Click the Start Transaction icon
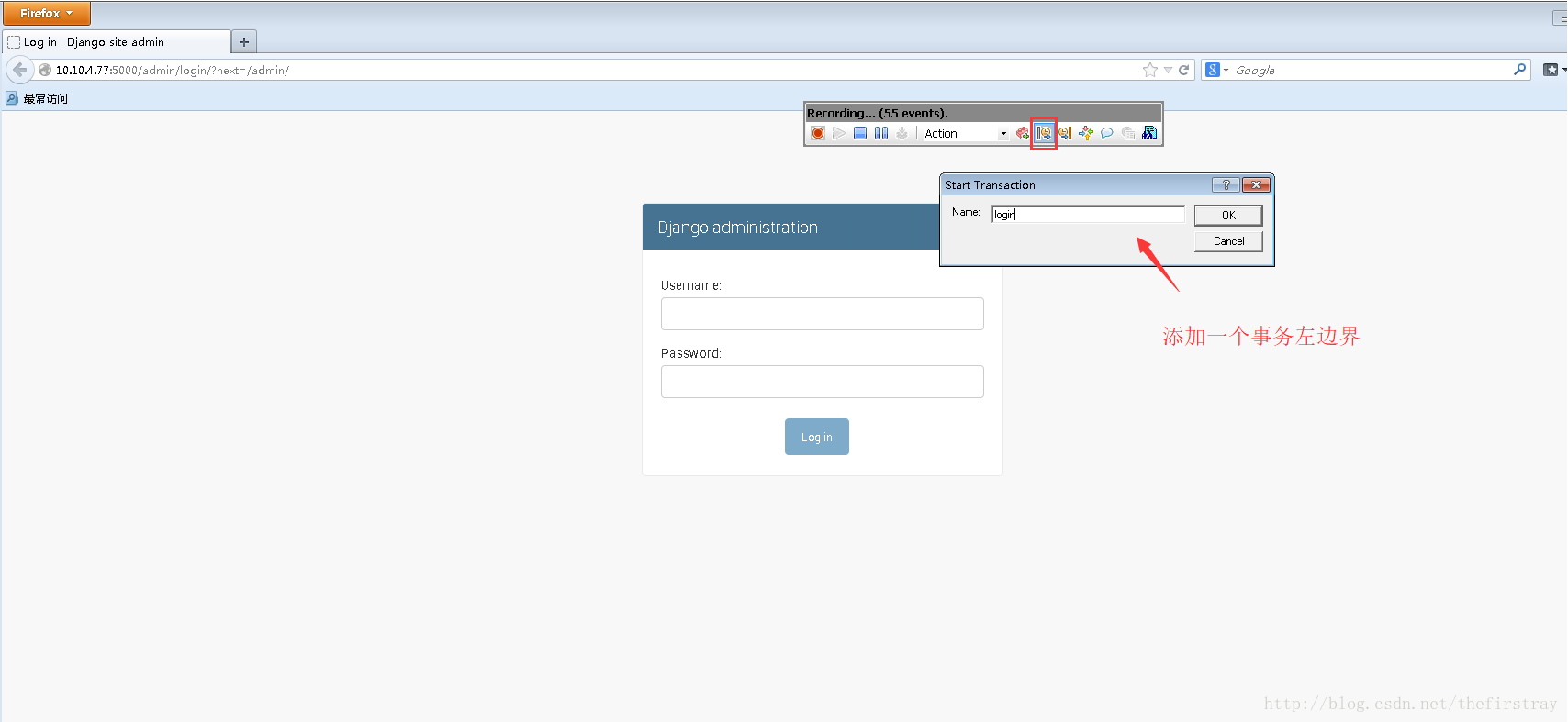 (x=1044, y=133)
